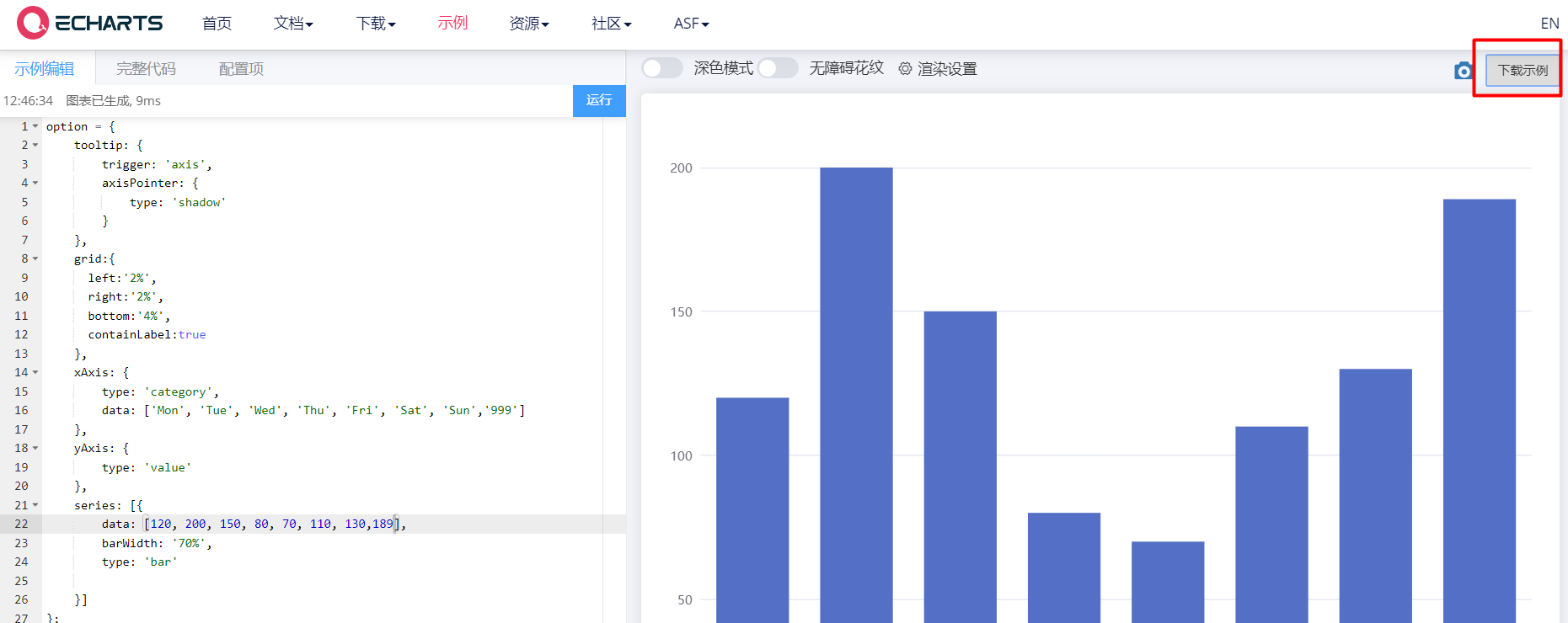
Task: Collapse tooltip block fold arrow line 2
Action: click(35, 145)
